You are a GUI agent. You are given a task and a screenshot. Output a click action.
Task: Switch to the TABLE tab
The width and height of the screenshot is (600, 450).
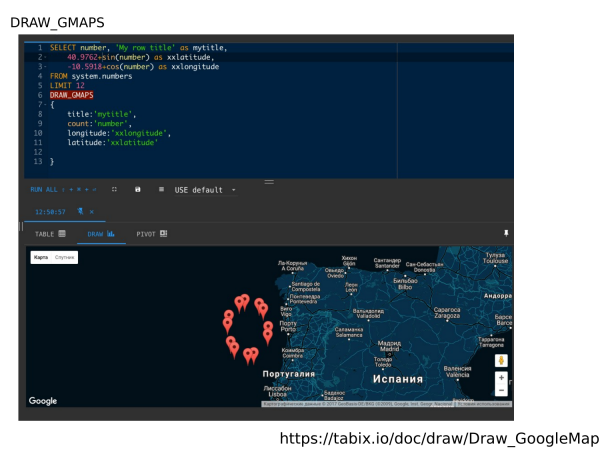(x=50, y=233)
